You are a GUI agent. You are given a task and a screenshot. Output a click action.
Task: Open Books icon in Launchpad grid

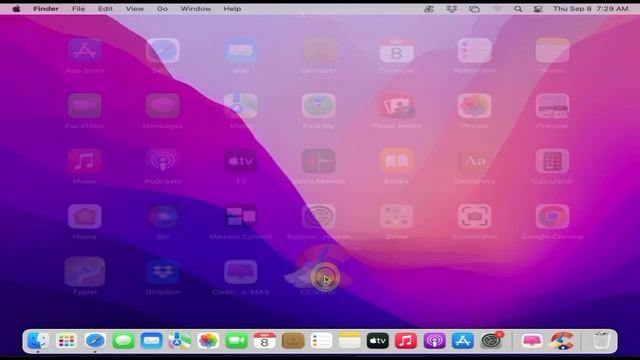(x=396, y=161)
